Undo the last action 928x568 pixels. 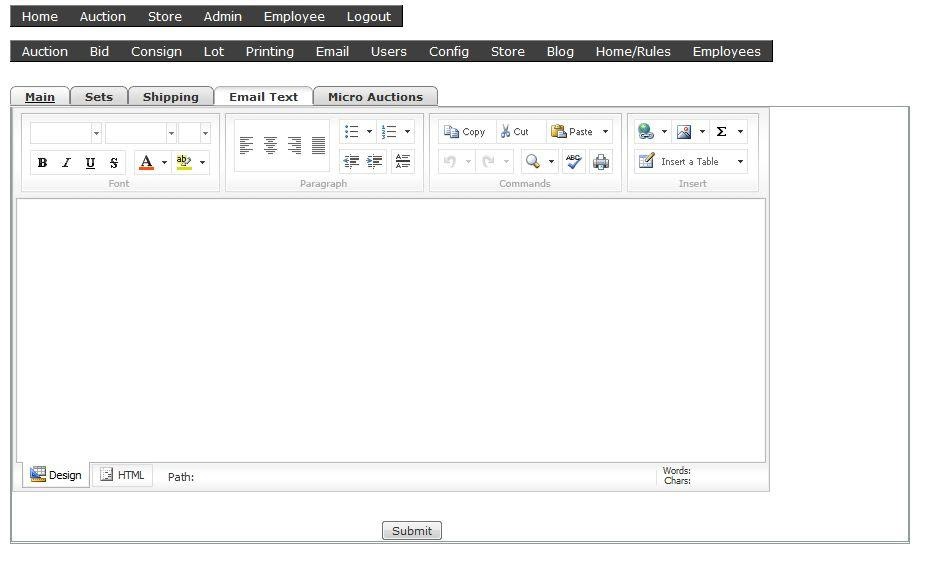[x=450, y=161]
